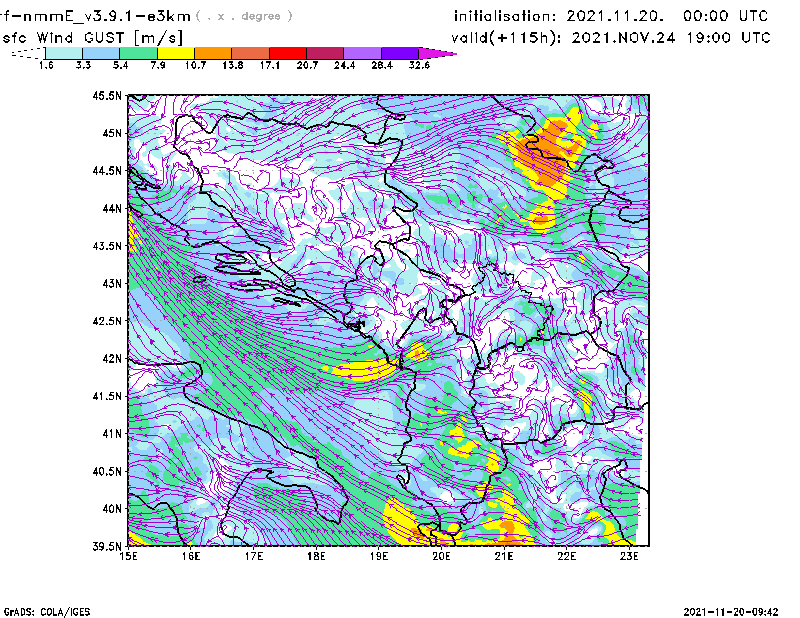Select the yellow legend color box

pos(176,53)
